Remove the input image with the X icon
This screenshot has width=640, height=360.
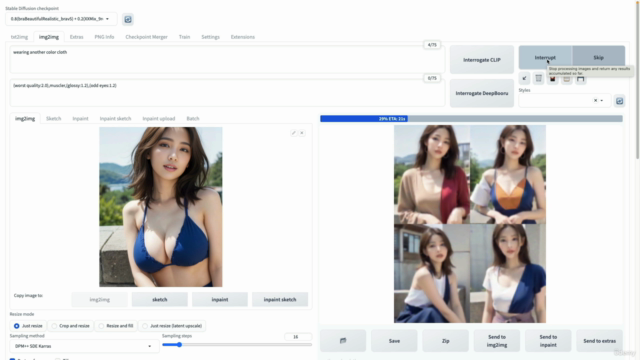(302, 133)
